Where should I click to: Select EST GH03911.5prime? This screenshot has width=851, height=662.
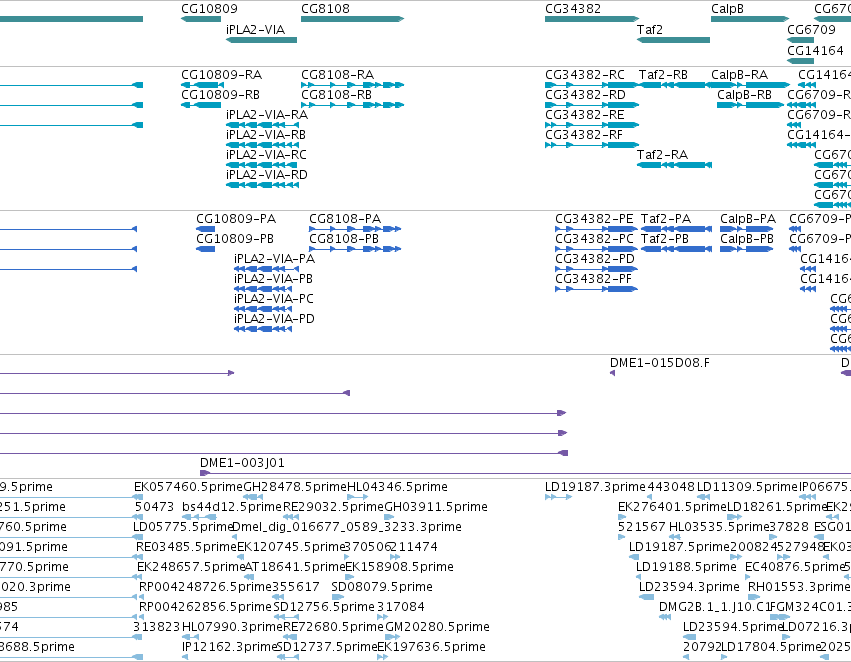pos(390,517)
